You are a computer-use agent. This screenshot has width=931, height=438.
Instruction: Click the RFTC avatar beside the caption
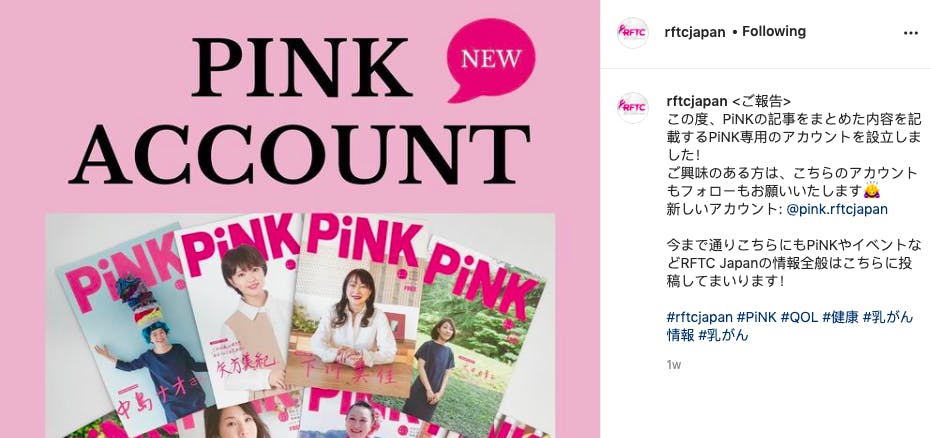[x=632, y=107]
